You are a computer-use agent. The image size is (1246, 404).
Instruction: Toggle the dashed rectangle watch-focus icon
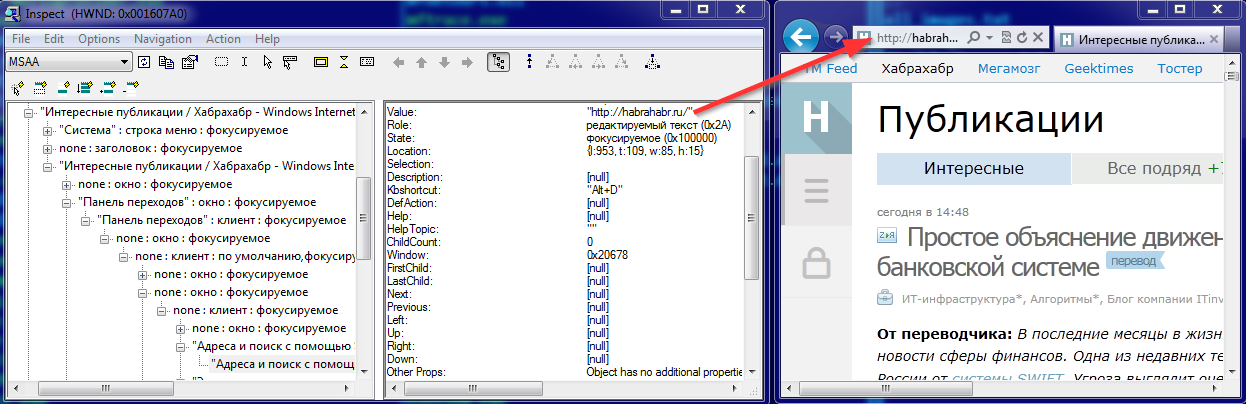click(x=221, y=62)
